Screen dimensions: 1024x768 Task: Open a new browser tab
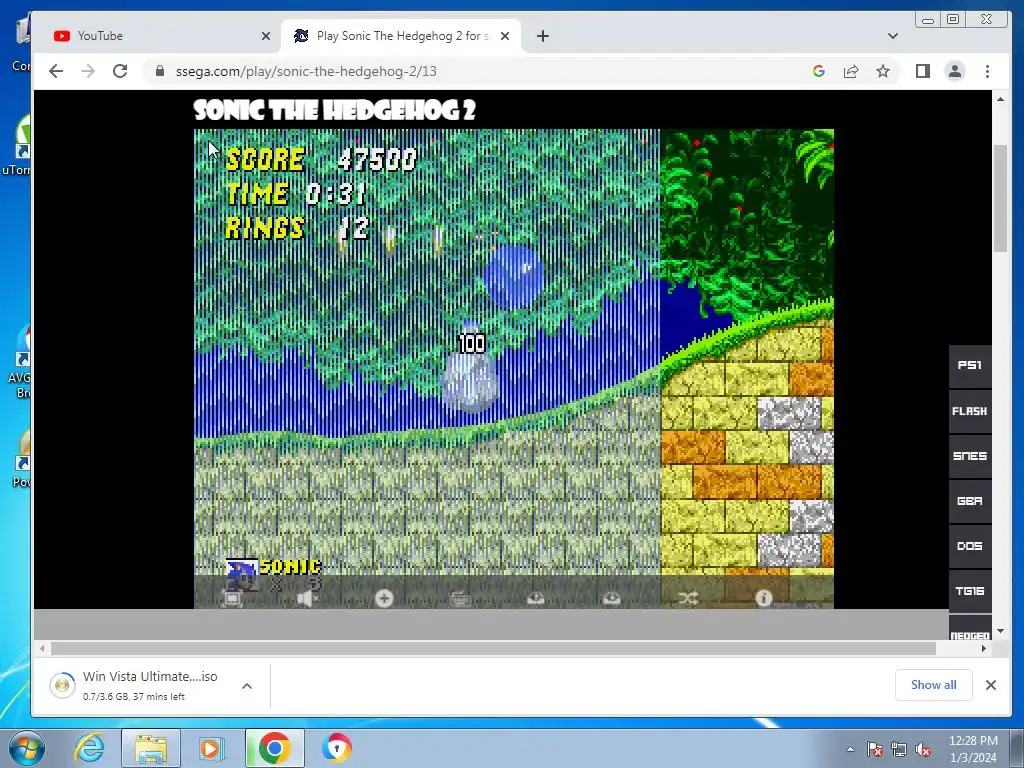pyautogui.click(x=543, y=36)
